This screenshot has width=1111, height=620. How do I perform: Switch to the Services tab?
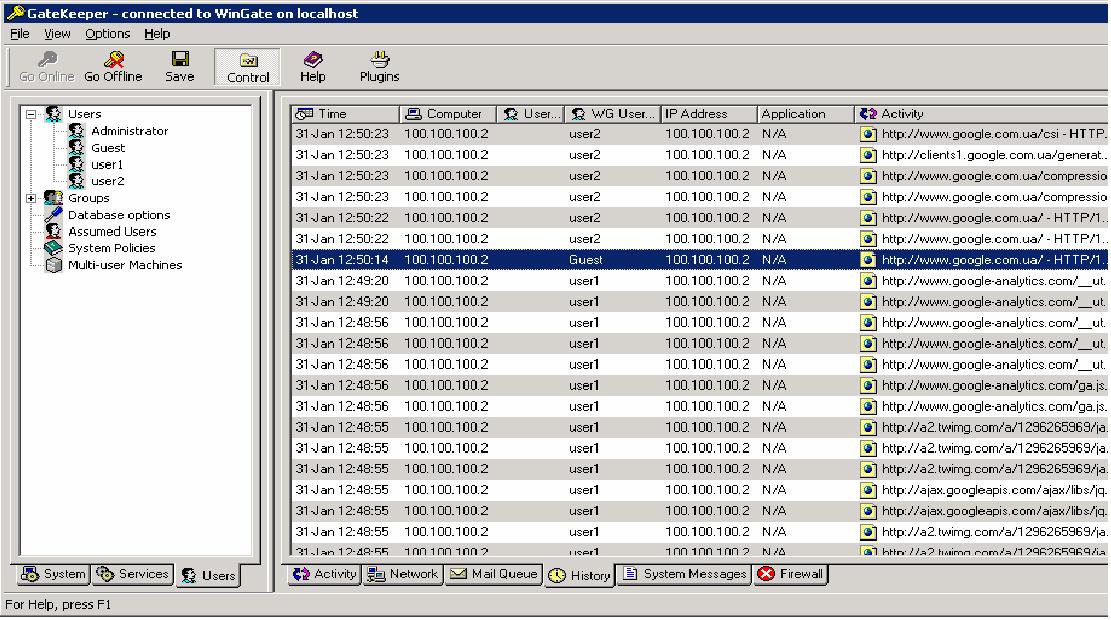(132, 574)
